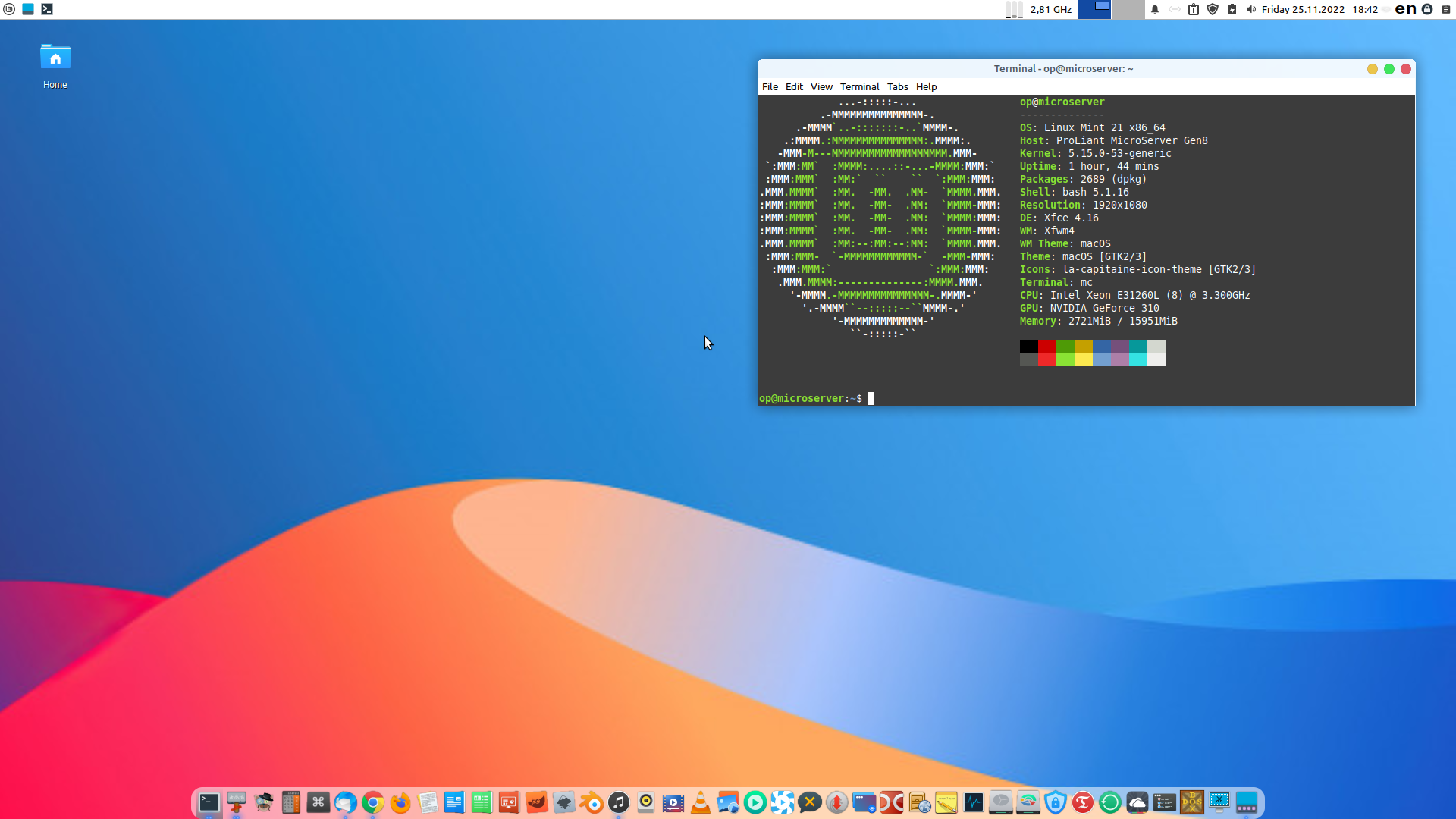Open the dark chat bubble X app in dock
The image size is (1456, 819).
[x=810, y=802]
